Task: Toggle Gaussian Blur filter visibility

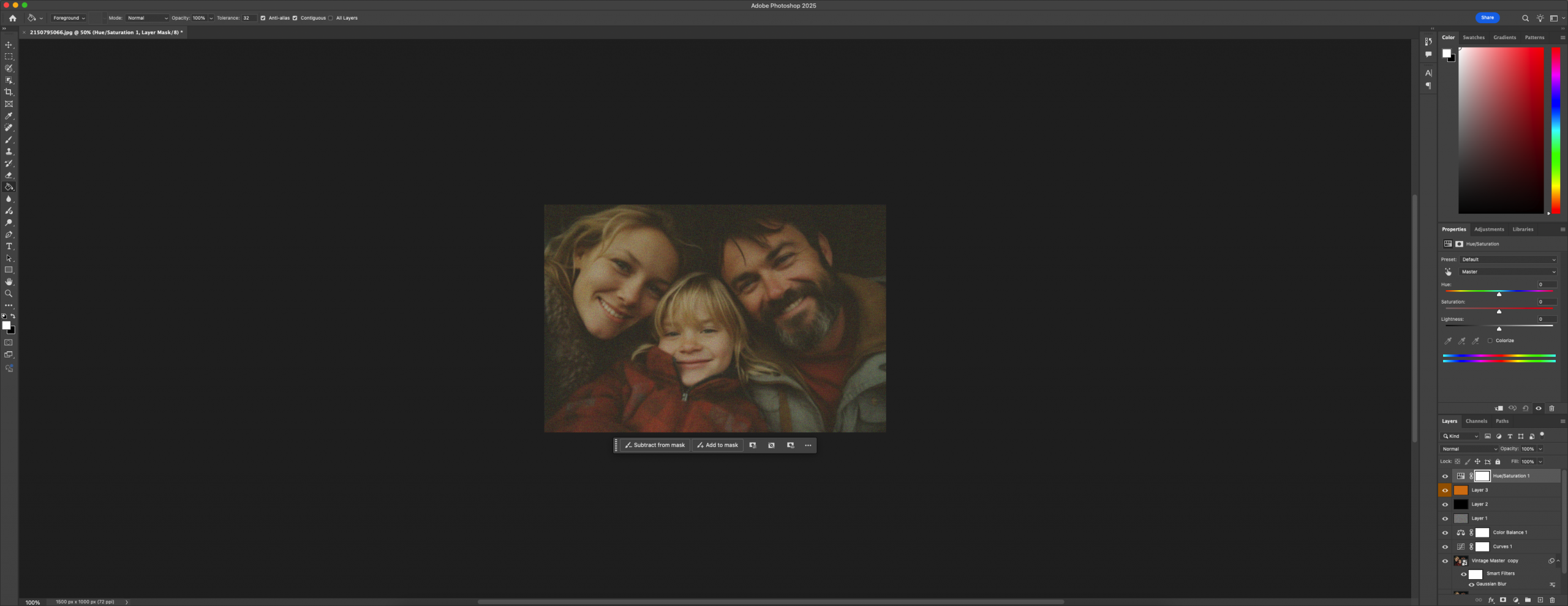Action: point(1471,585)
